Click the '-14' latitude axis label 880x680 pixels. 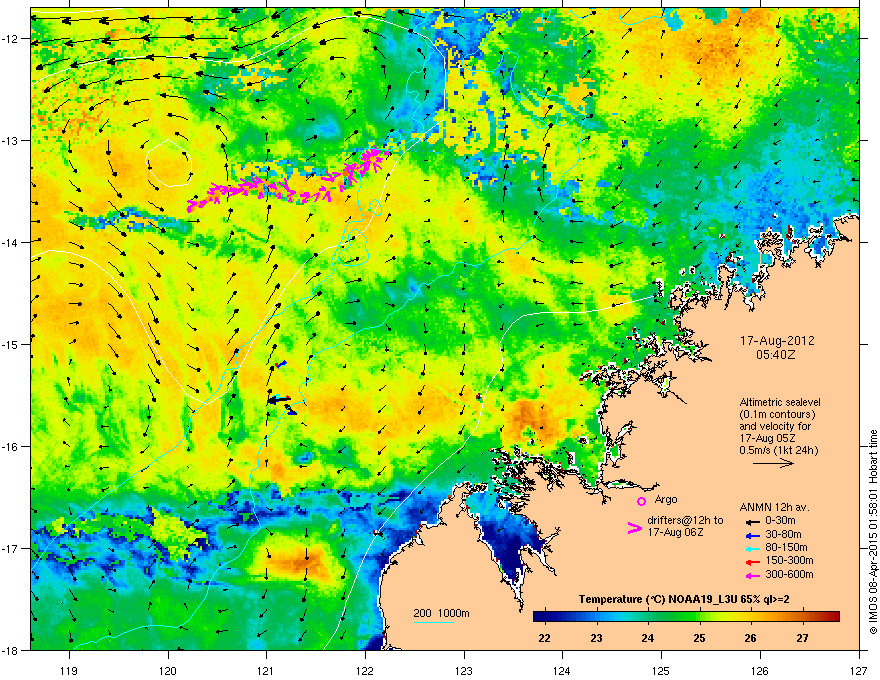(10, 242)
